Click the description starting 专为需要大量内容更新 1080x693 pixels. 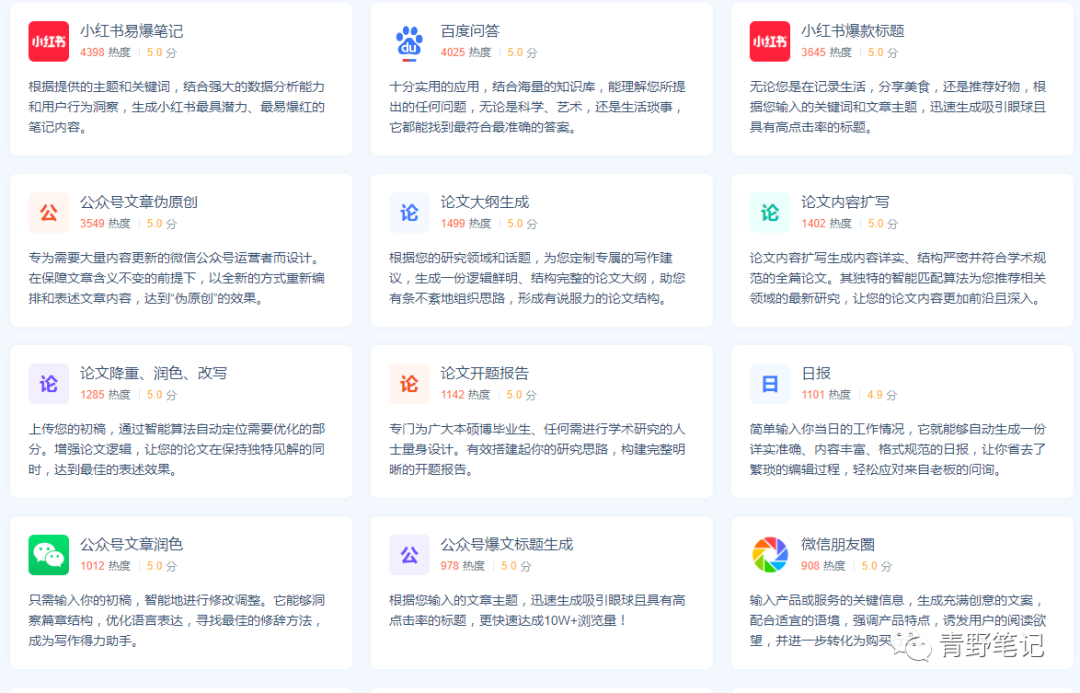click(x=176, y=278)
